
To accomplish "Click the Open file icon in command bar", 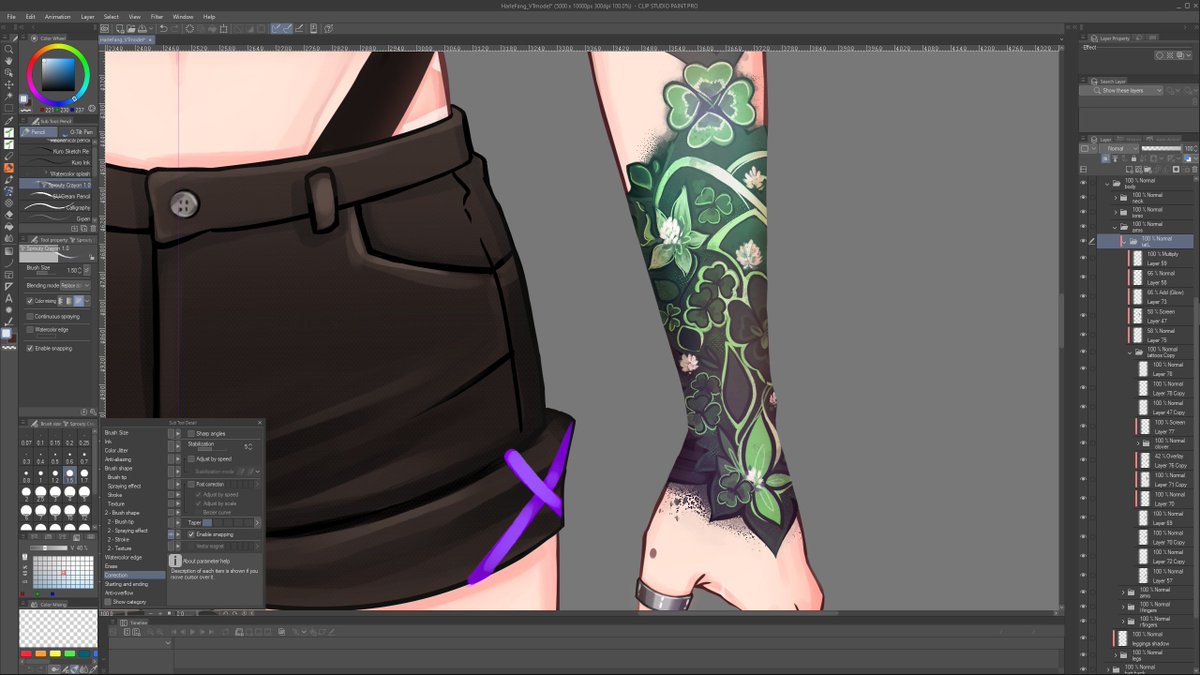I will coord(133,28).
